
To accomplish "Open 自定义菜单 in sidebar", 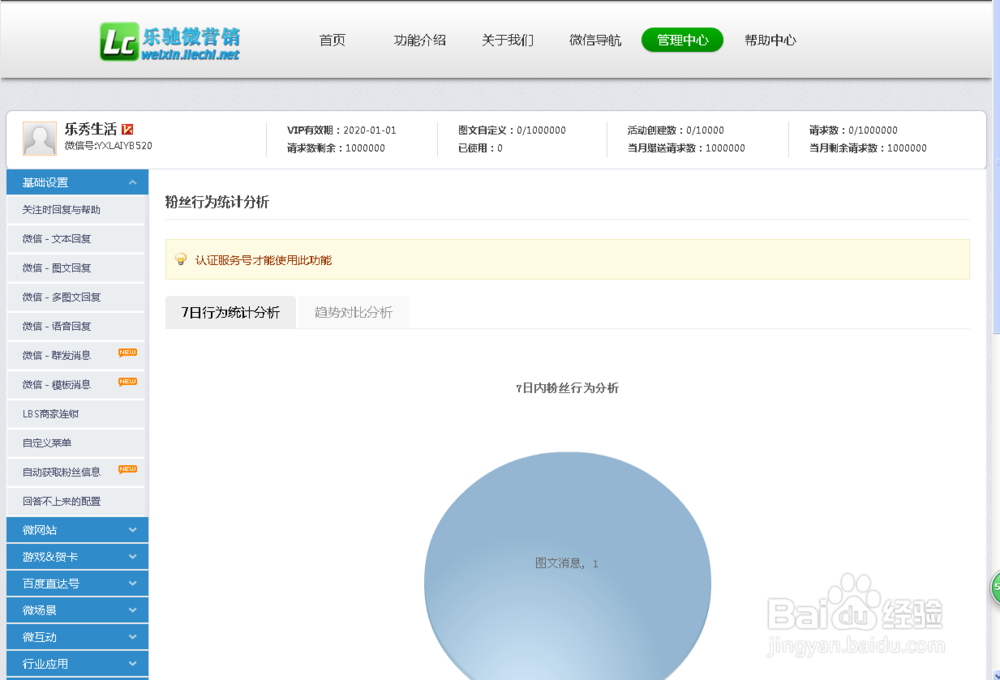I will tap(76, 443).
